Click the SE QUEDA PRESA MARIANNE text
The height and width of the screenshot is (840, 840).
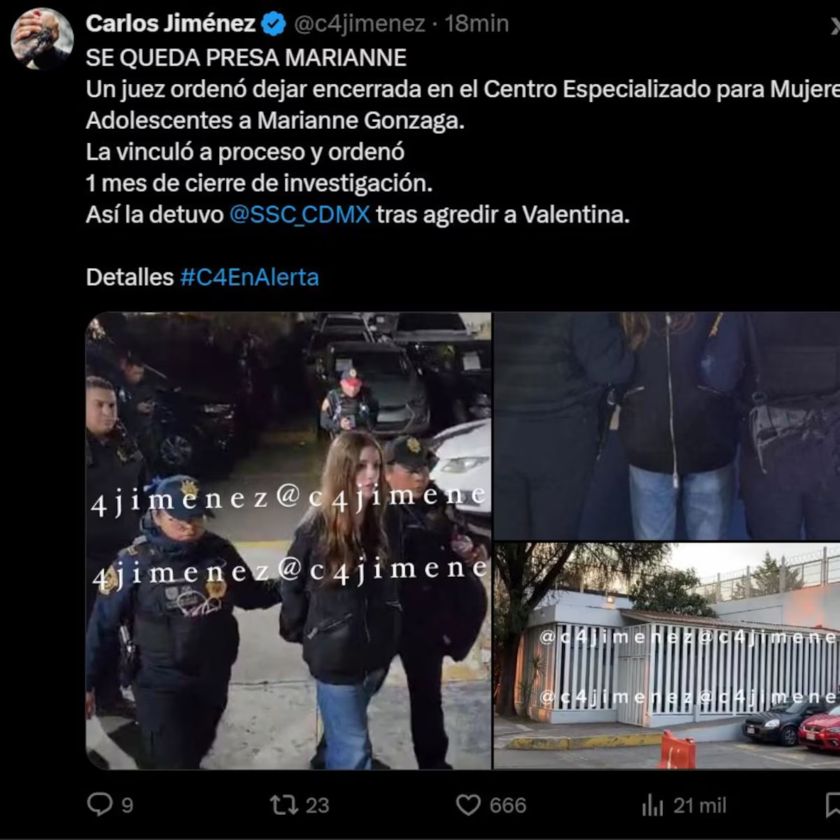point(246,58)
